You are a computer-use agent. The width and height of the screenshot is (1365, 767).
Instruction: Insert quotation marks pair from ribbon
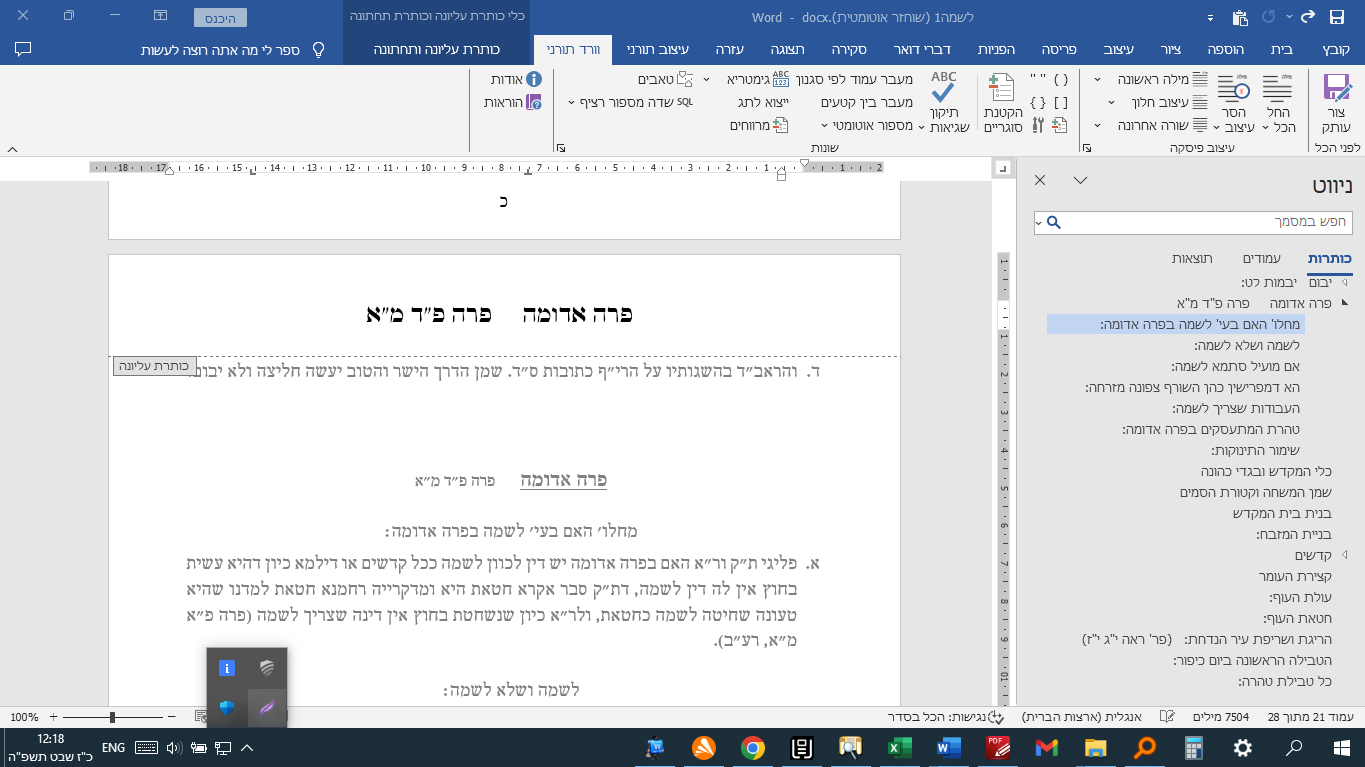(1037, 78)
